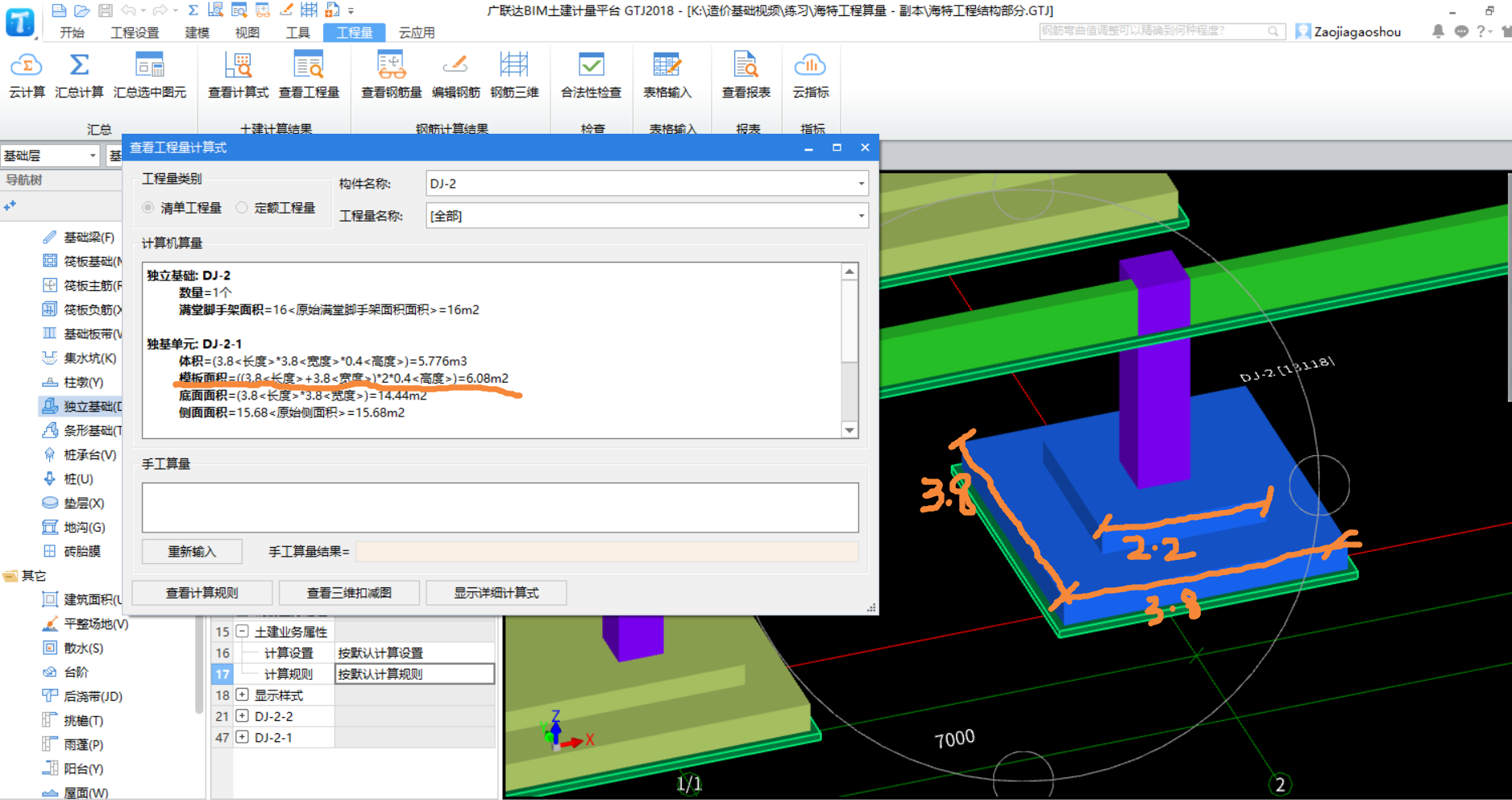The height and width of the screenshot is (800, 1512).
Task: Click the 手工算量结果 result field
Action: tap(607, 552)
